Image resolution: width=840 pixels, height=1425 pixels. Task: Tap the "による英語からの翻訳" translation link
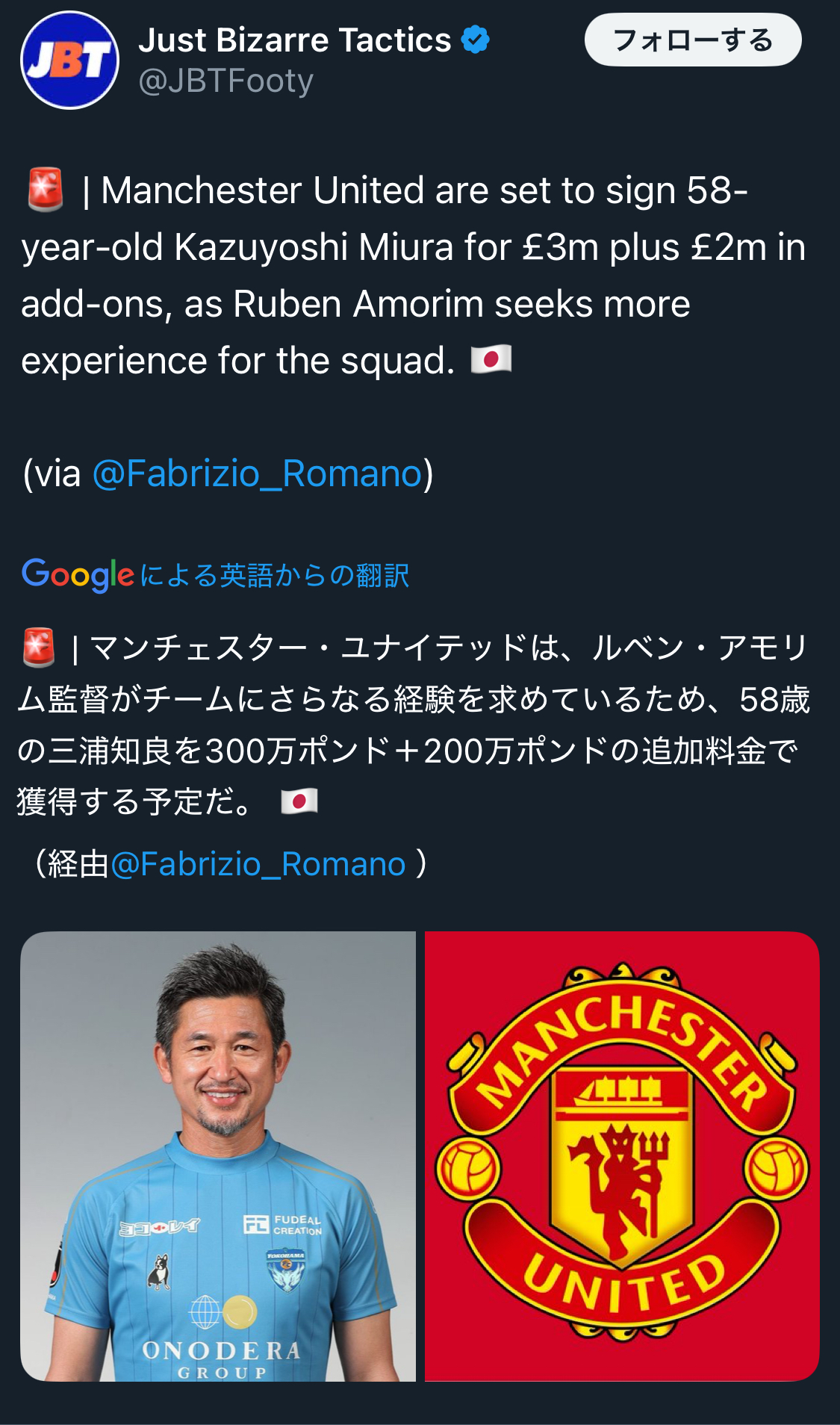pyautogui.click(x=274, y=575)
